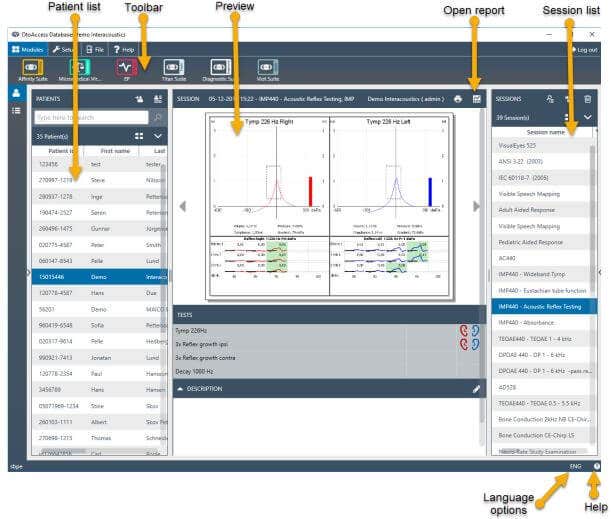The width and height of the screenshot is (611, 519).
Task: Open the Modules tab
Action: click(28, 50)
